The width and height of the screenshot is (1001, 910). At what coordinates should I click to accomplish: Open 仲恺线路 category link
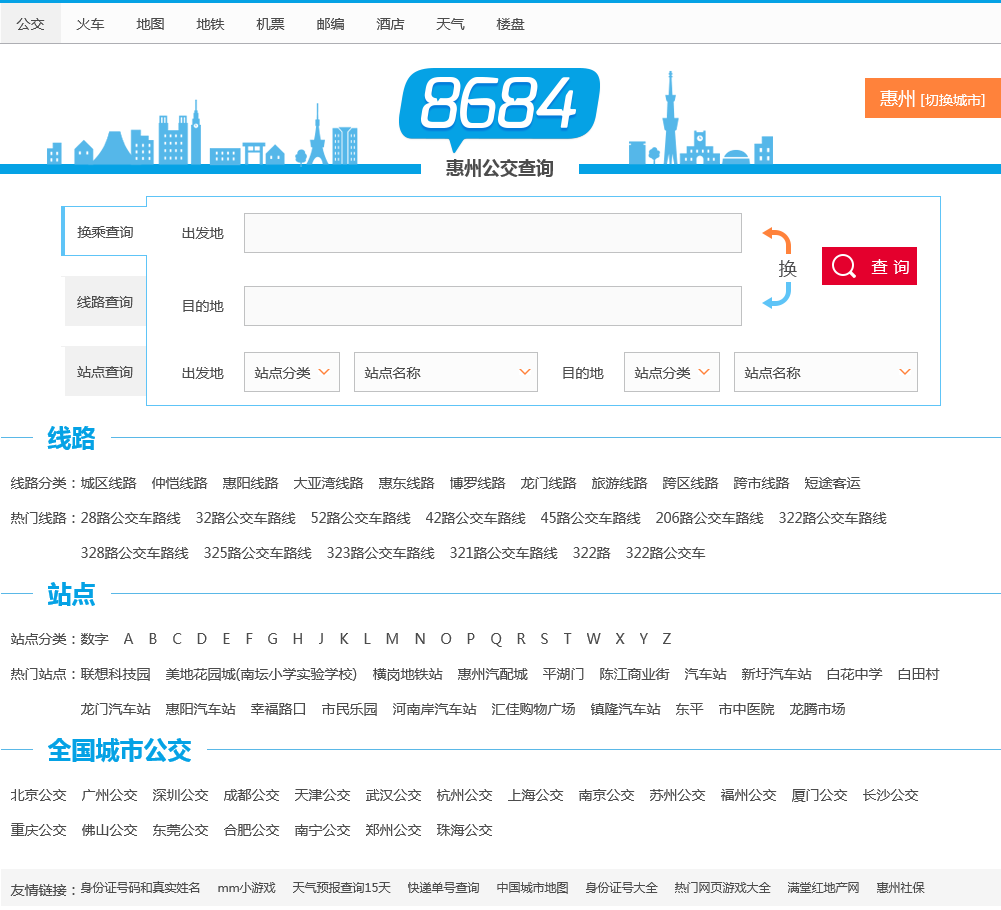179,483
